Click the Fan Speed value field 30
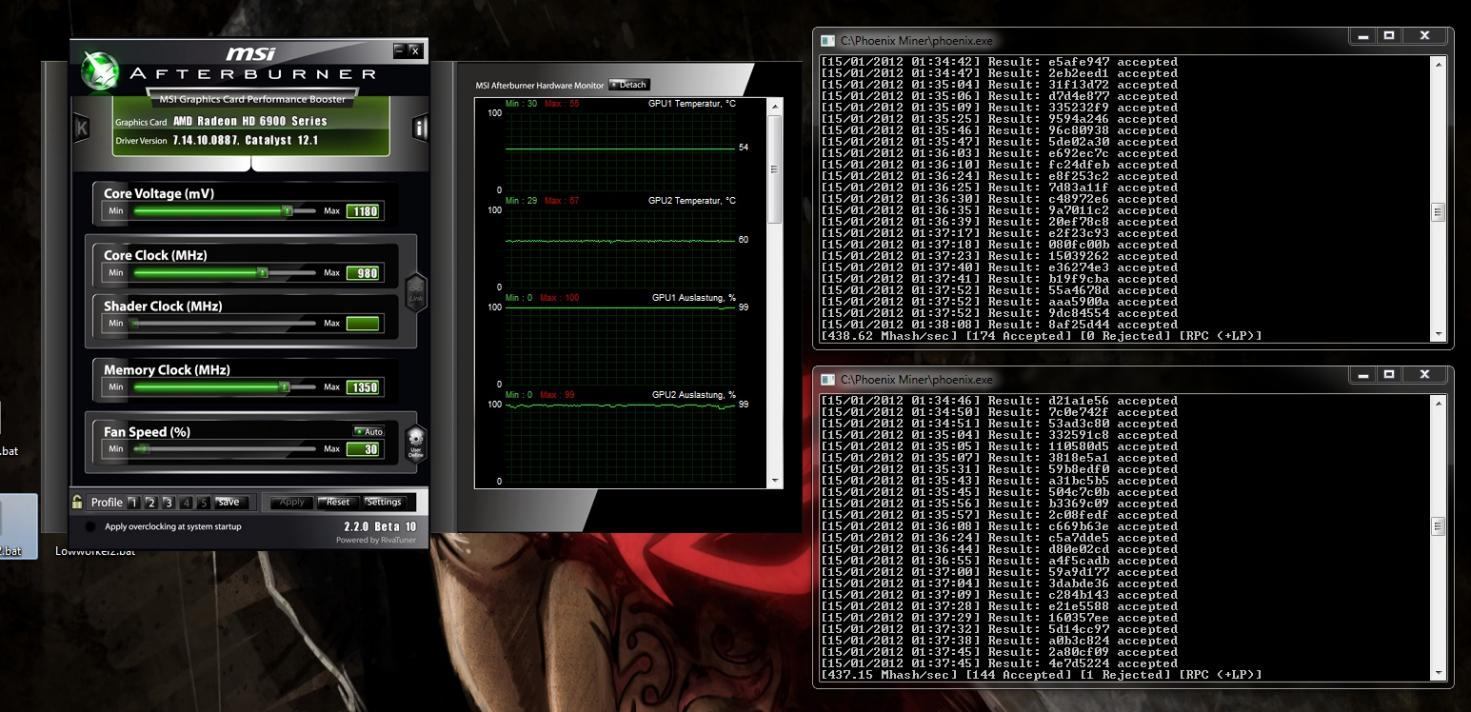The width and height of the screenshot is (1471, 712). coord(363,449)
